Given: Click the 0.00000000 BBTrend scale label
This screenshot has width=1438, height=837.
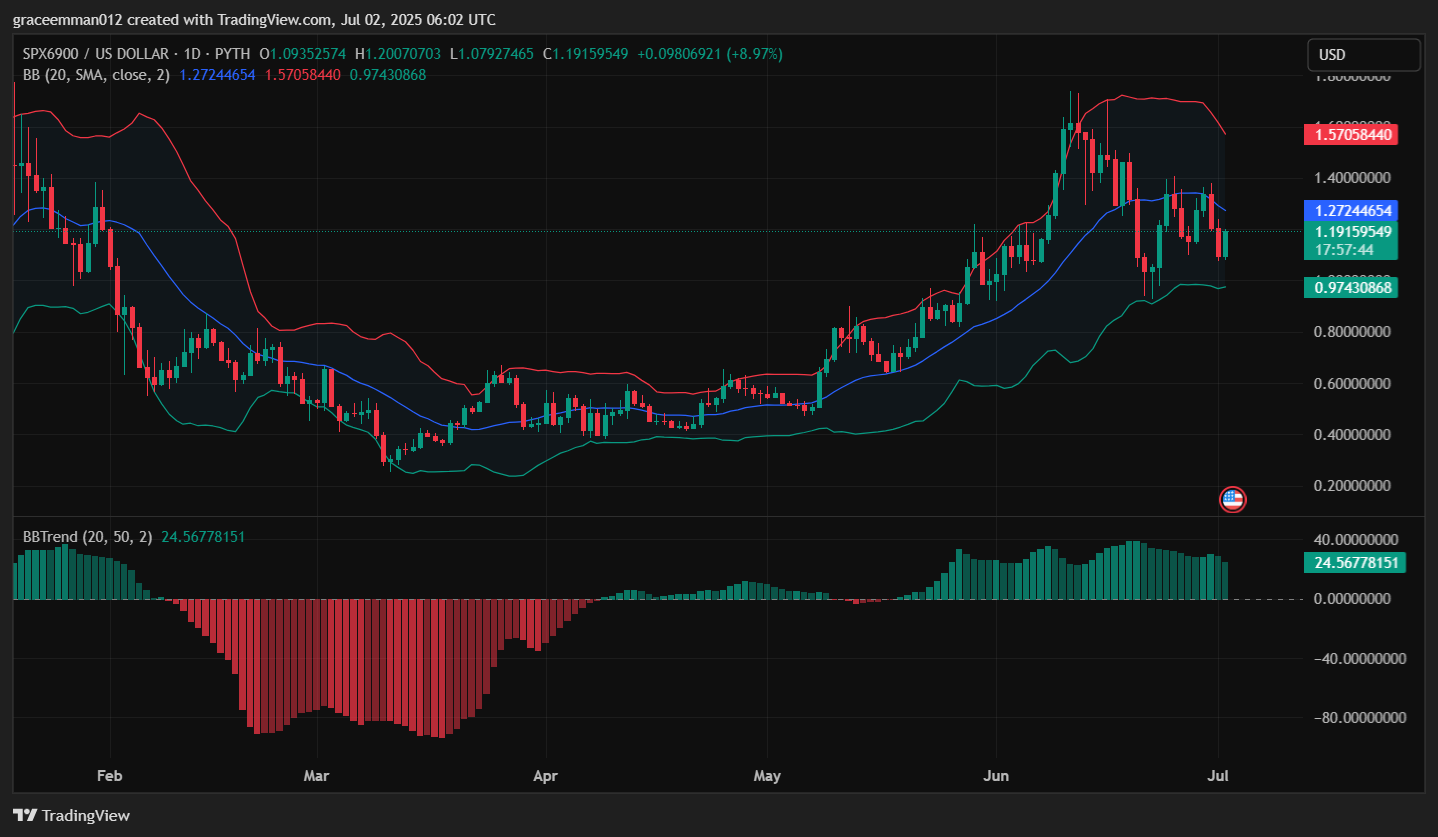Looking at the screenshot, I should 1353,599.
